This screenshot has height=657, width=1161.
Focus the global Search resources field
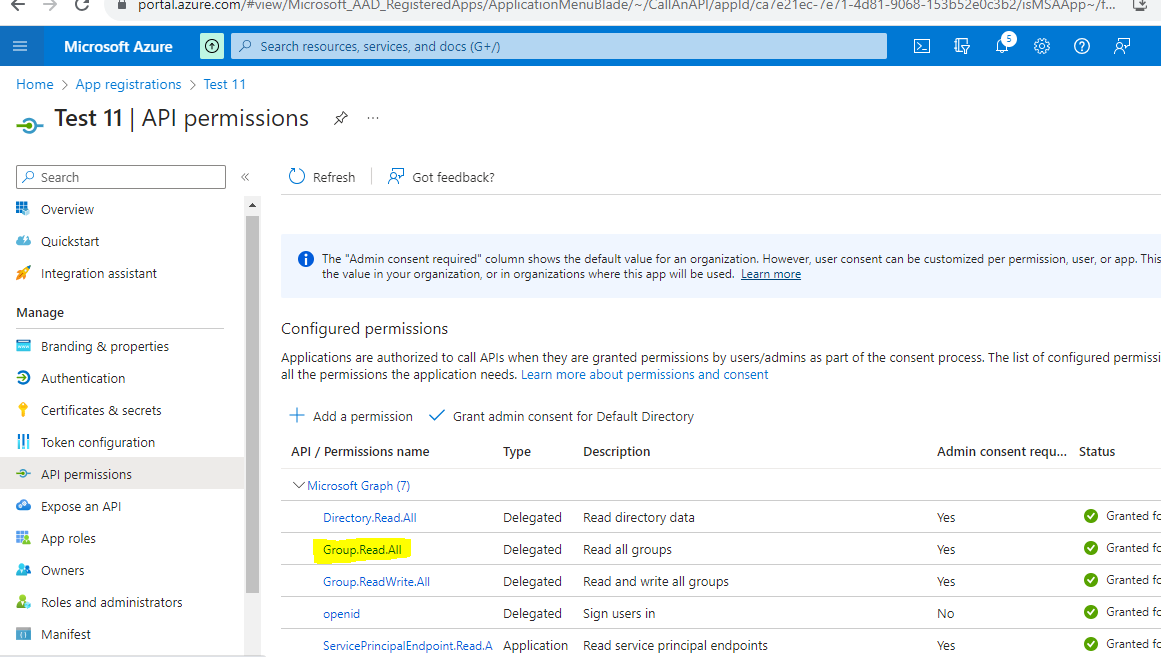559,46
